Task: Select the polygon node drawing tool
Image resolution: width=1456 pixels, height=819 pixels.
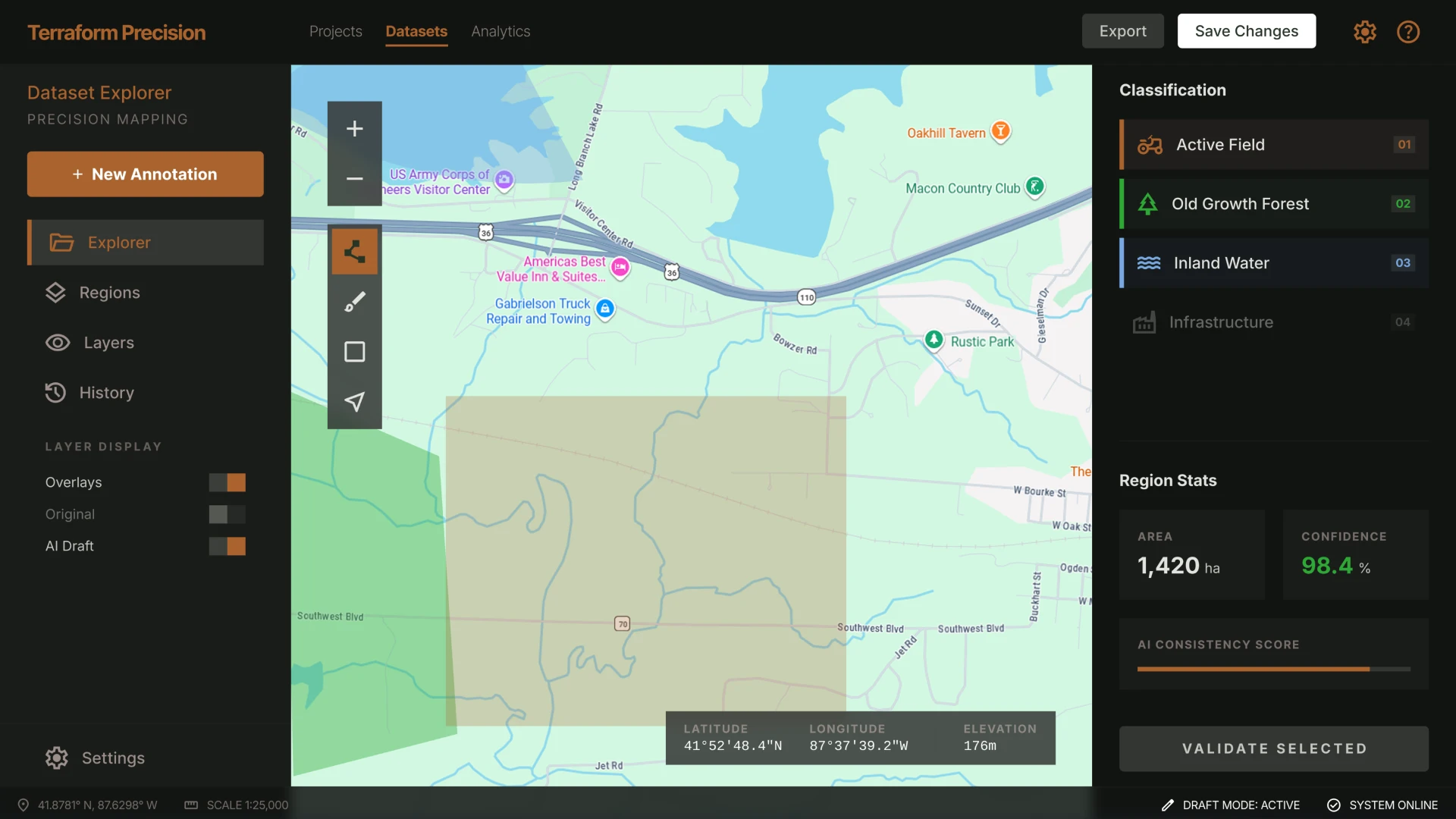Action: coord(354,252)
